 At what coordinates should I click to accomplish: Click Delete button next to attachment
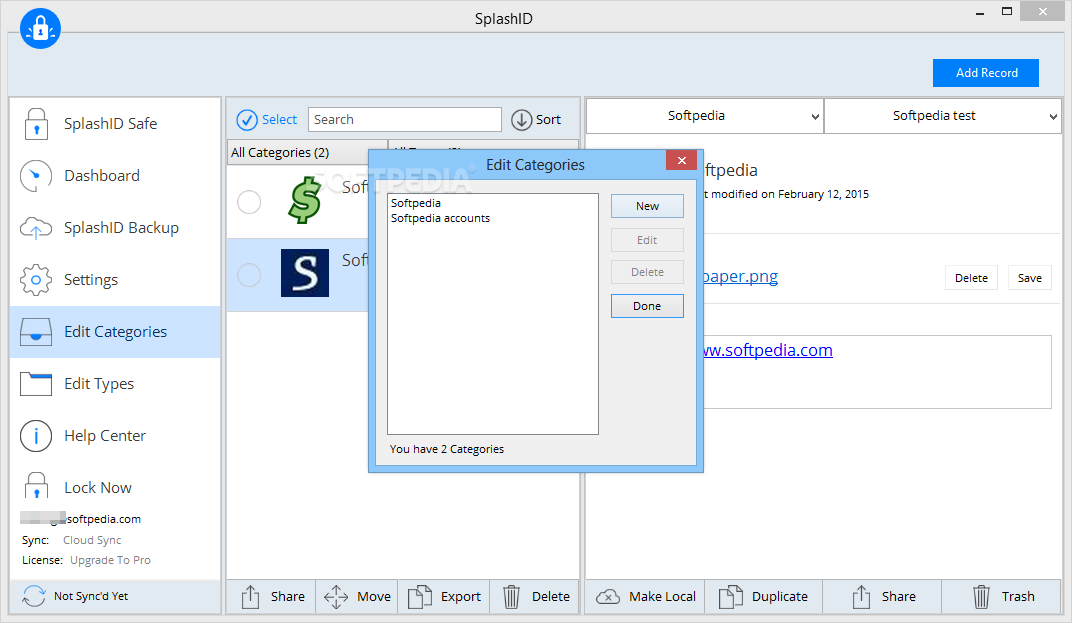point(971,278)
